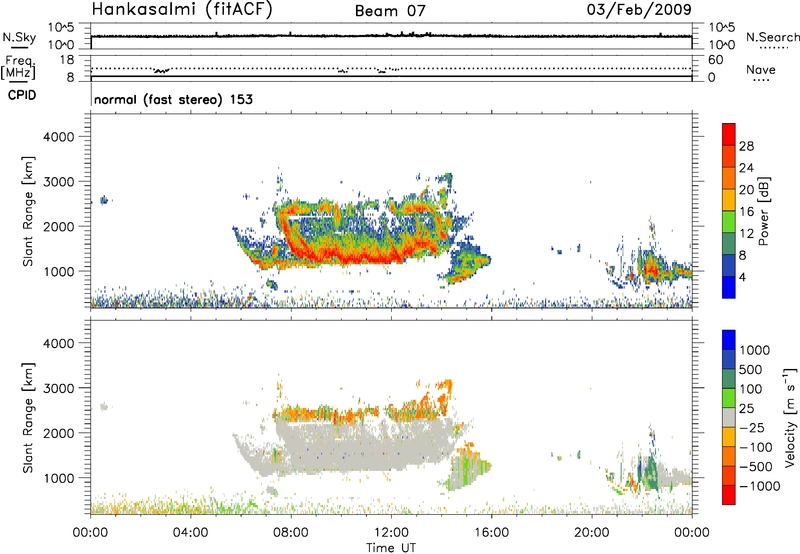Click 'normal (fast stereo) 153' text
Screen dimensions: 800x554
[x=173, y=99]
